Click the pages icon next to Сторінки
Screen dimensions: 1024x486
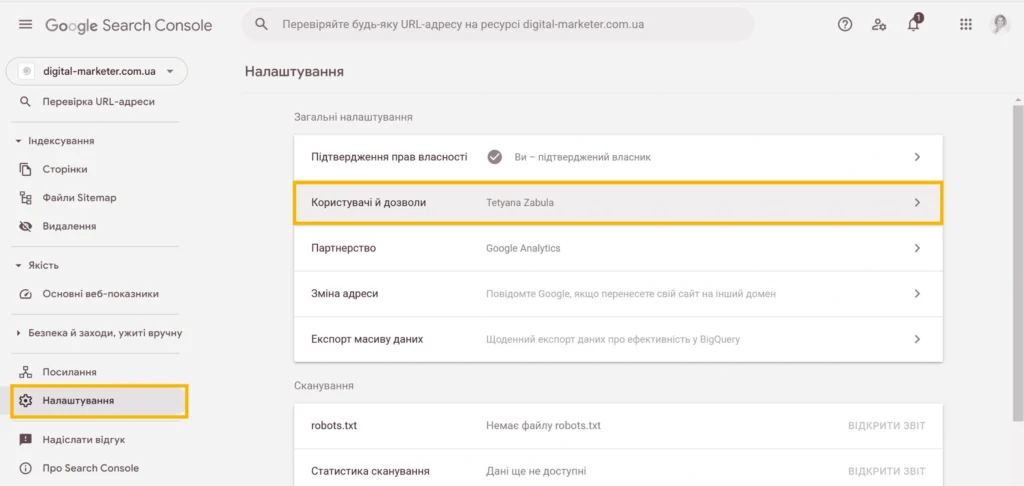(25, 169)
